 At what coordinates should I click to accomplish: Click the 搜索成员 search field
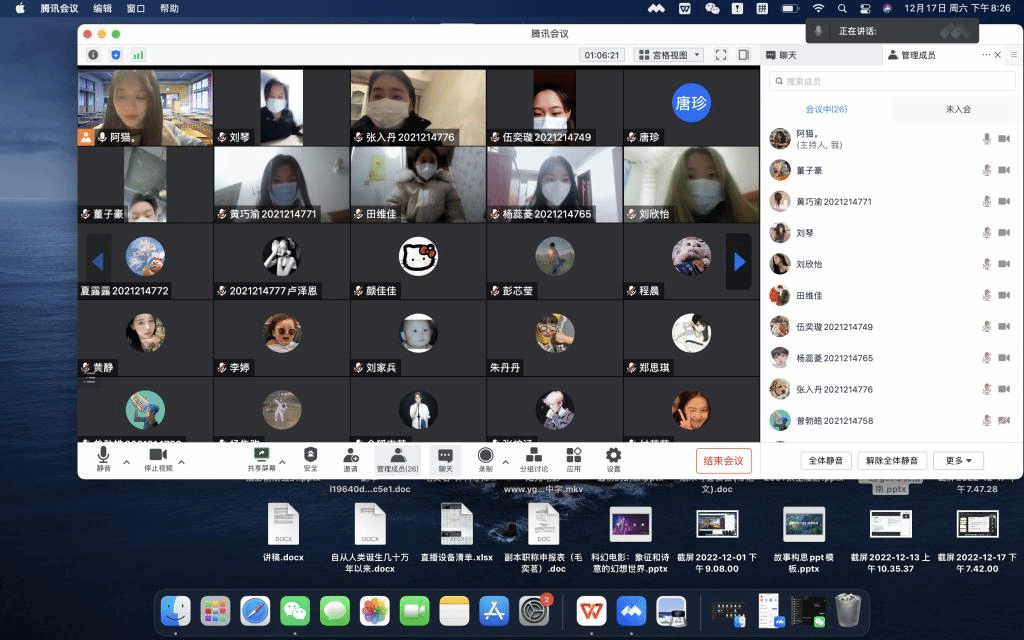[892, 81]
